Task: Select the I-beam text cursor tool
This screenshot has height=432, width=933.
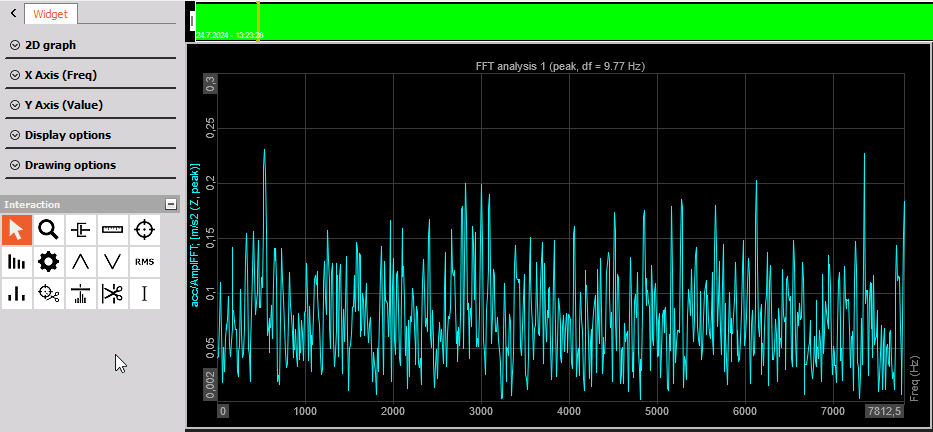Action: click(x=145, y=294)
